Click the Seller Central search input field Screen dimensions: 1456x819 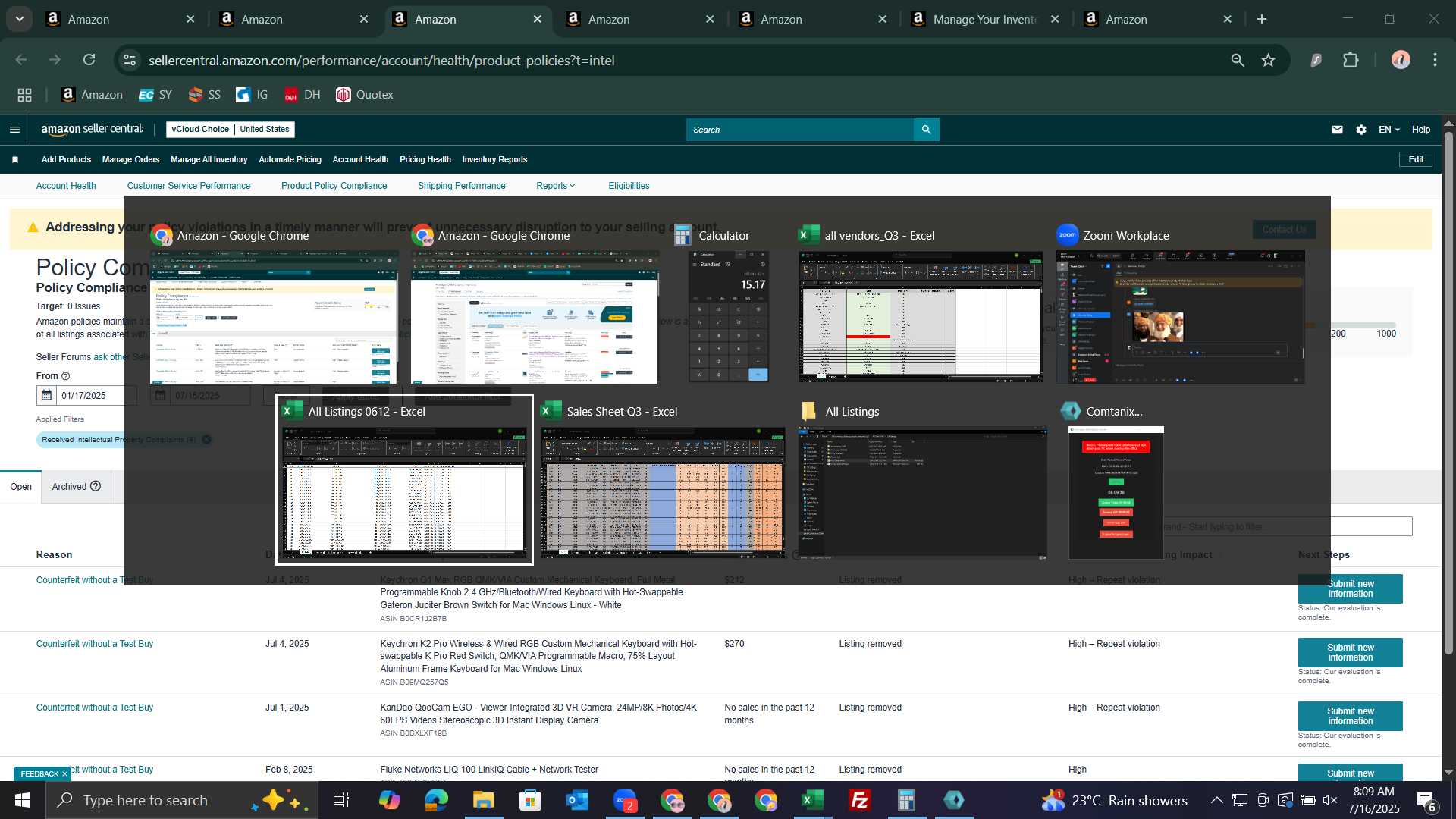coord(800,130)
